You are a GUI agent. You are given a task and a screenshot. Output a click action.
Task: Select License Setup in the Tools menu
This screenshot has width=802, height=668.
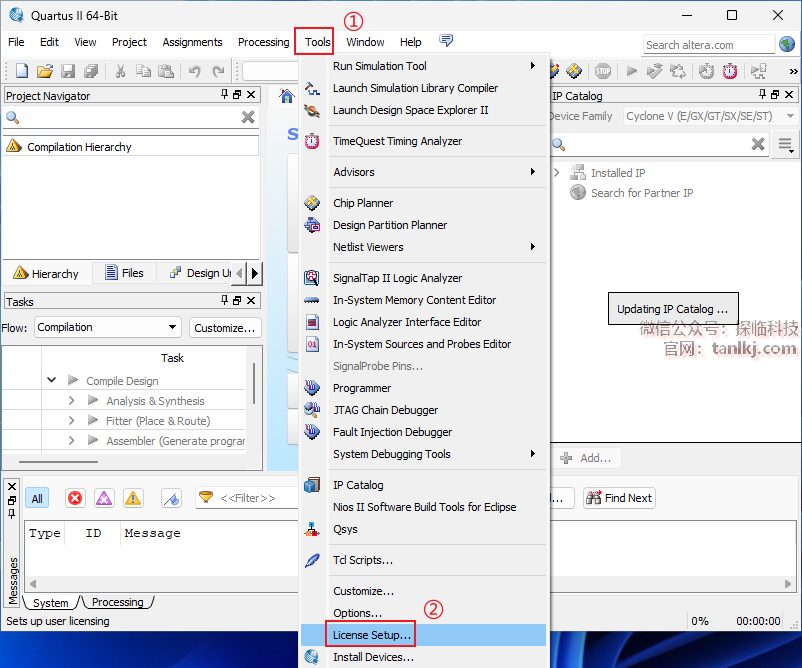point(372,635)
